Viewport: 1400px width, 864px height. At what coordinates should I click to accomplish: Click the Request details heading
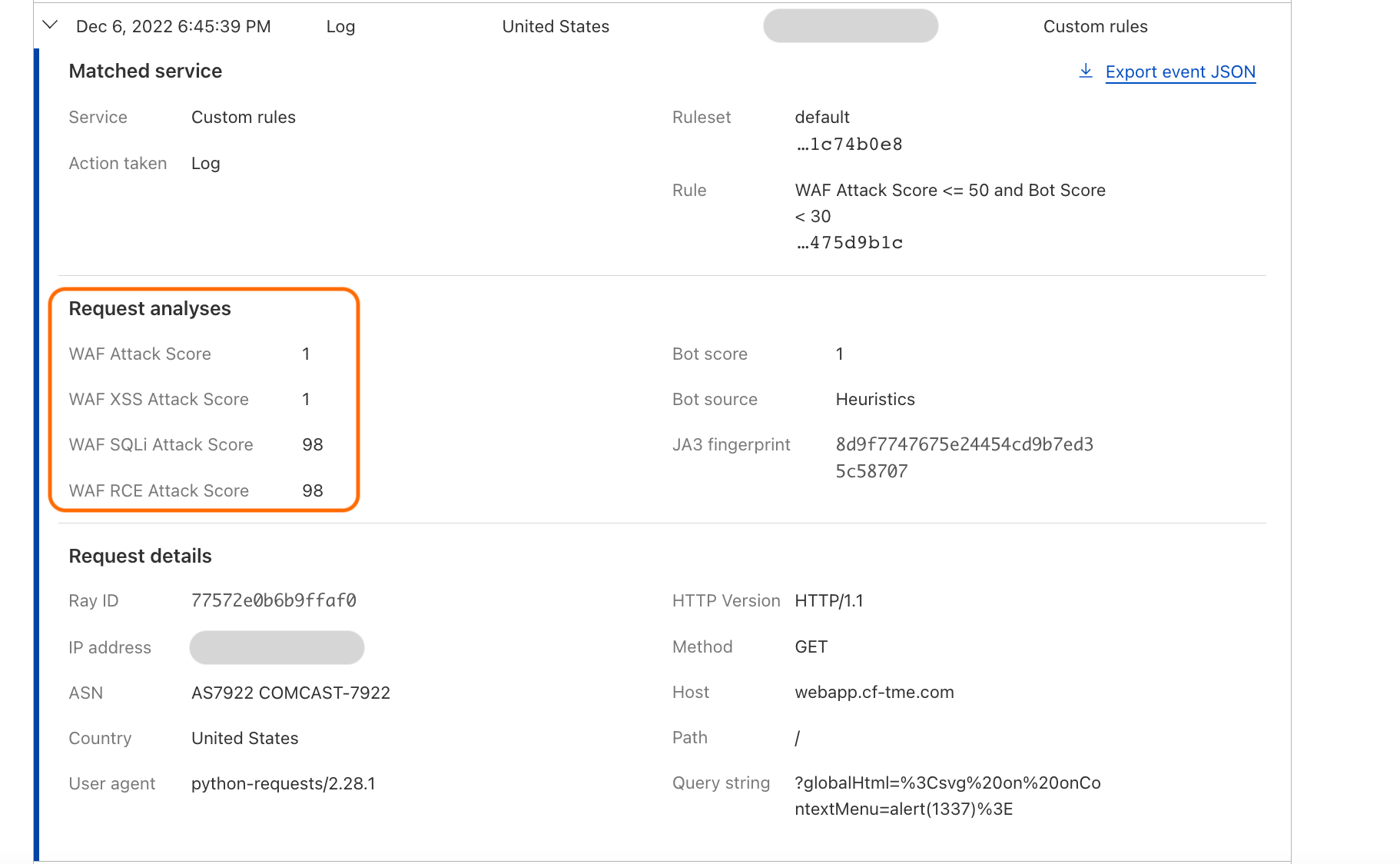140,556
